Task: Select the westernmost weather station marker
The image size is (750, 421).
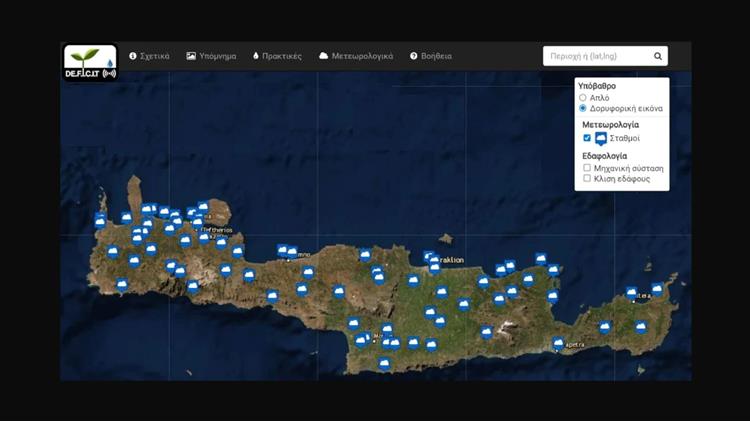Action: pyautogui.click(x=100, y=220)
